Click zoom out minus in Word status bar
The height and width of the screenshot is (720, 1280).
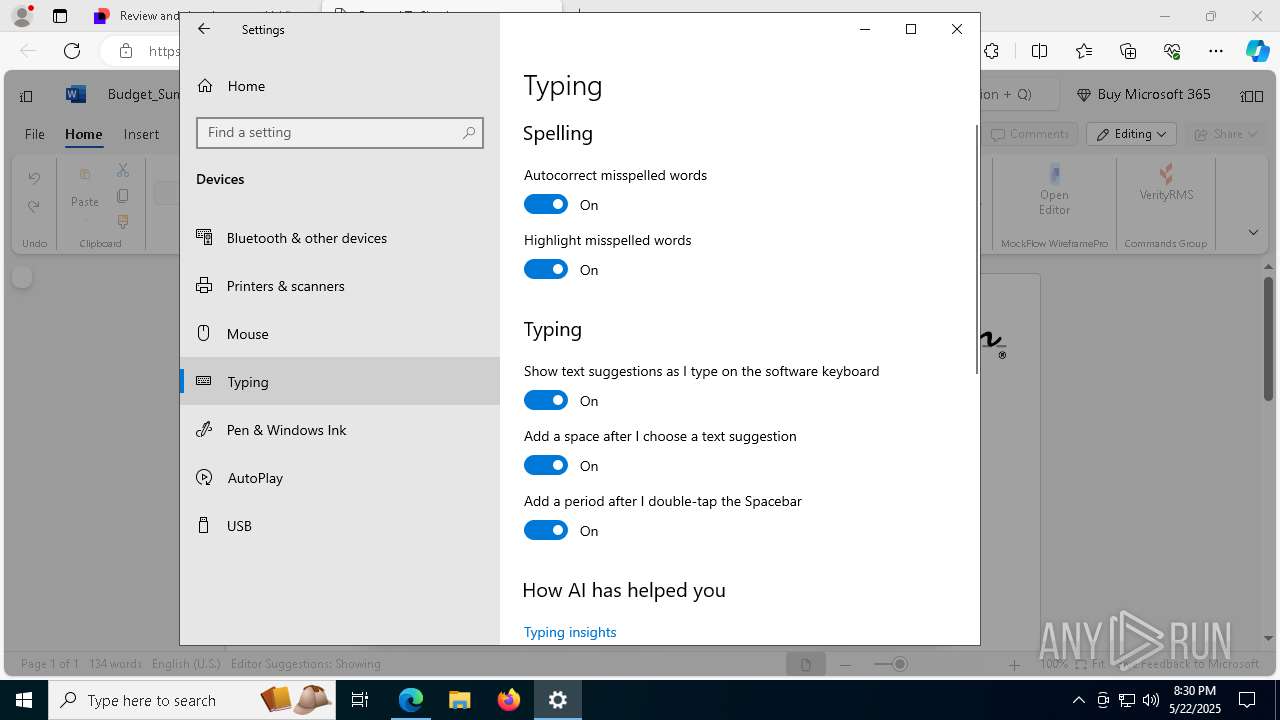click(x=846, y=664)
